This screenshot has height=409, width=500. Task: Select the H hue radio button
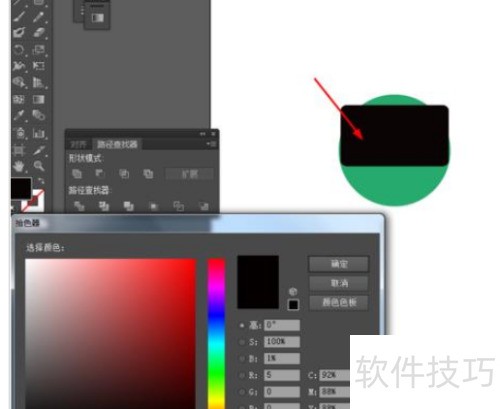pos(242,325)
